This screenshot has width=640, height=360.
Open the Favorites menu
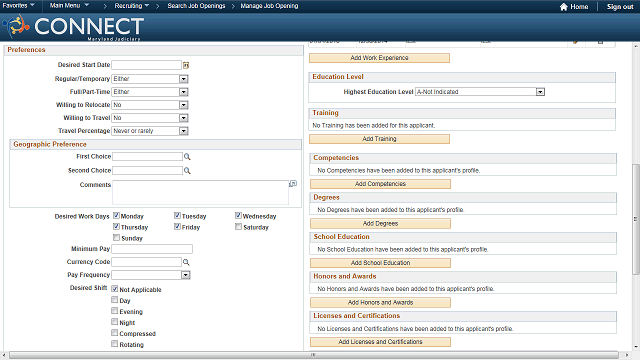coord(18,6)
